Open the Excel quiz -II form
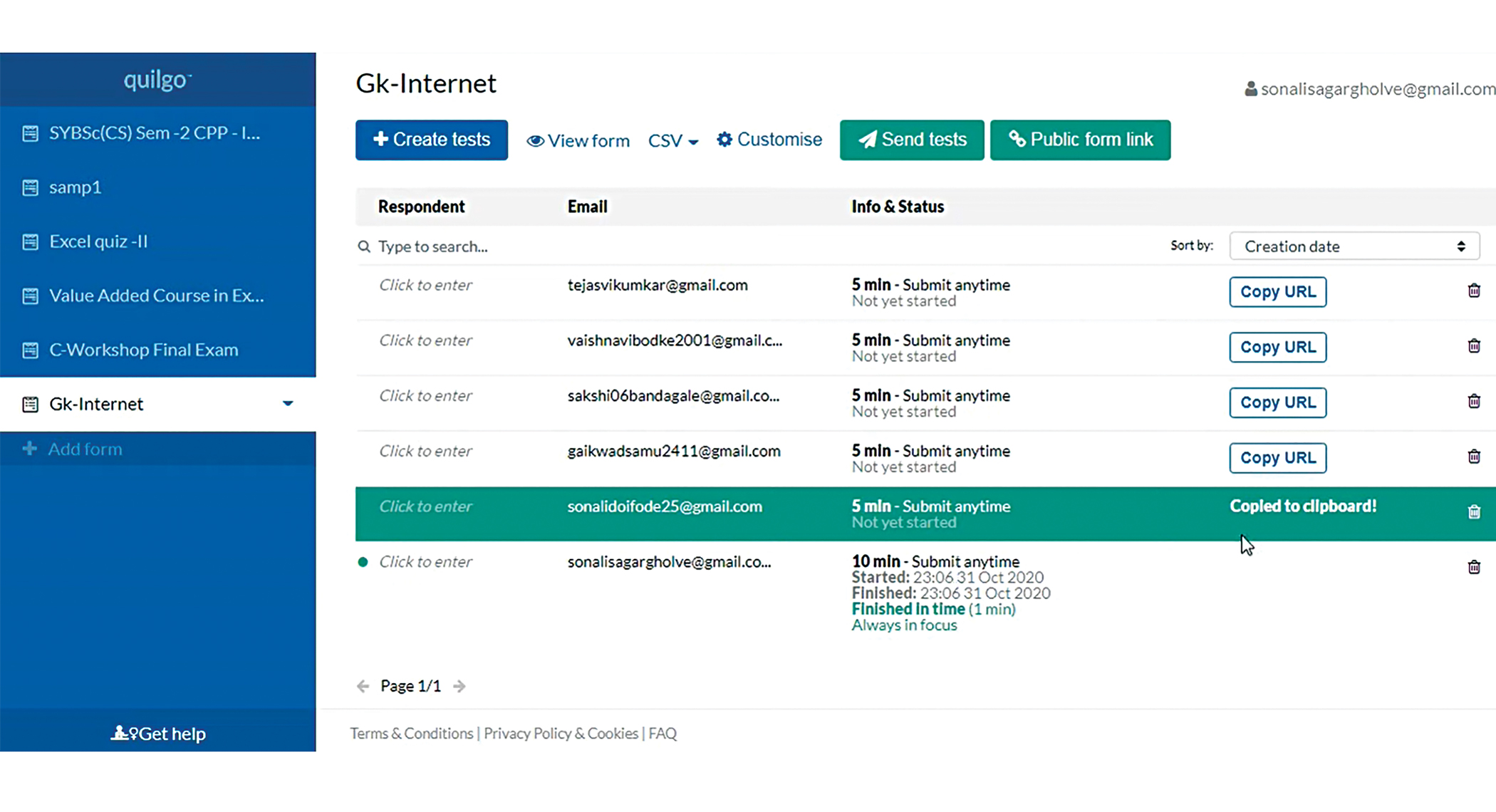 coord(98,241)
